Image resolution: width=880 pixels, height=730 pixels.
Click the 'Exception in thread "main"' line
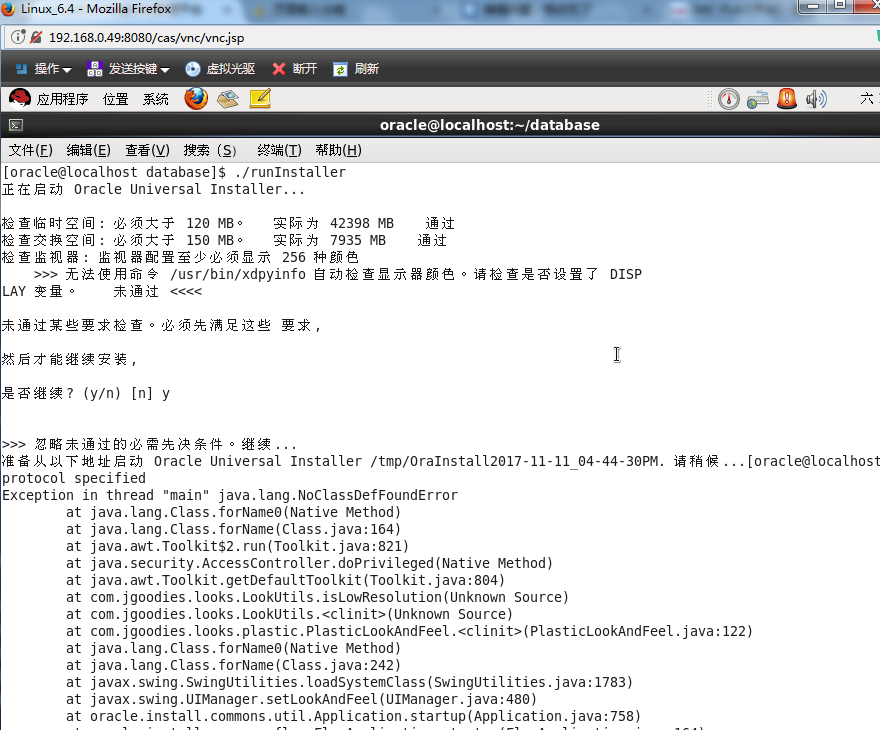tap(230, 495)
